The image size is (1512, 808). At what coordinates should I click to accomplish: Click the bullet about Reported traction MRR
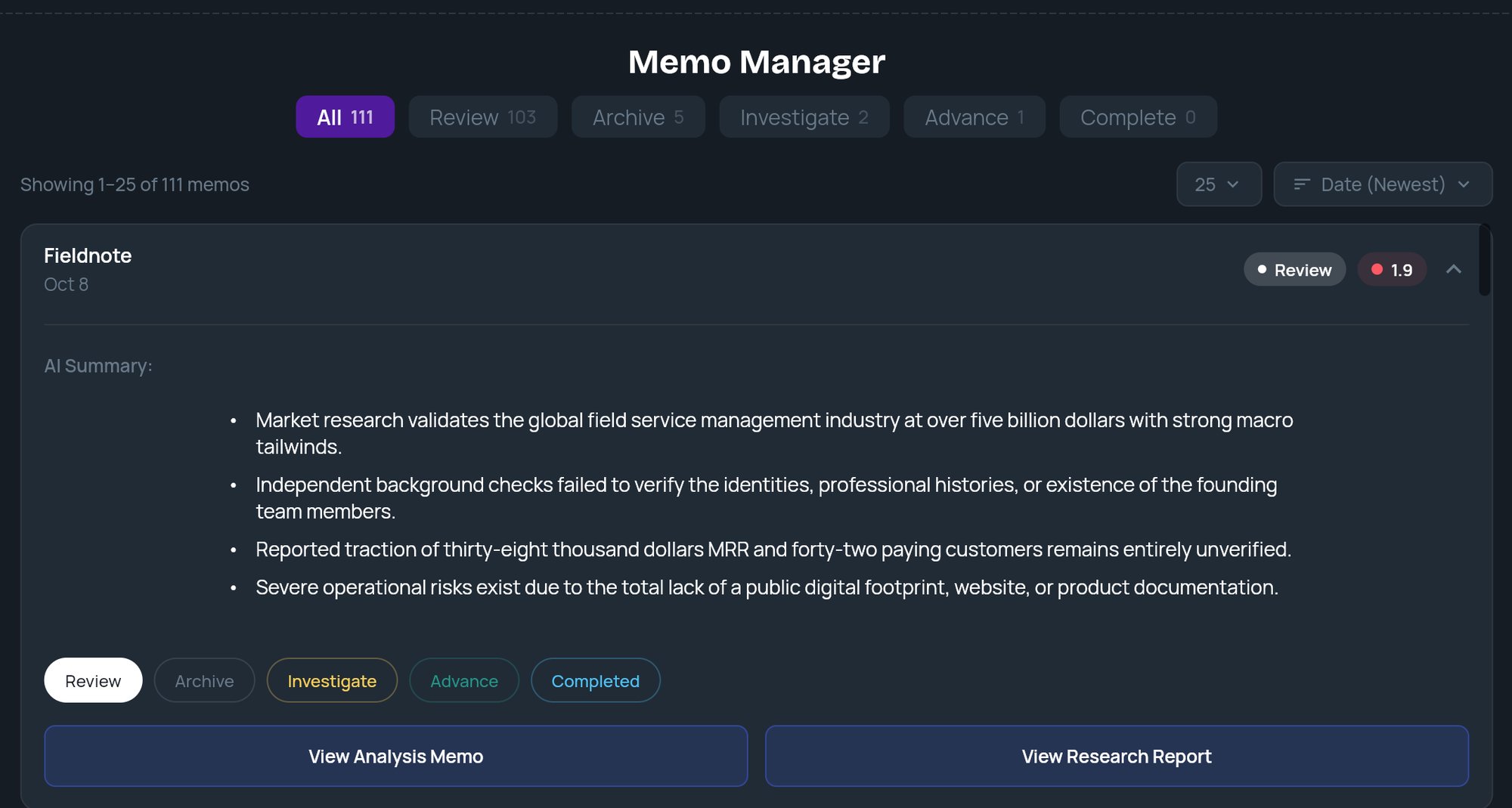coord(773,550)
